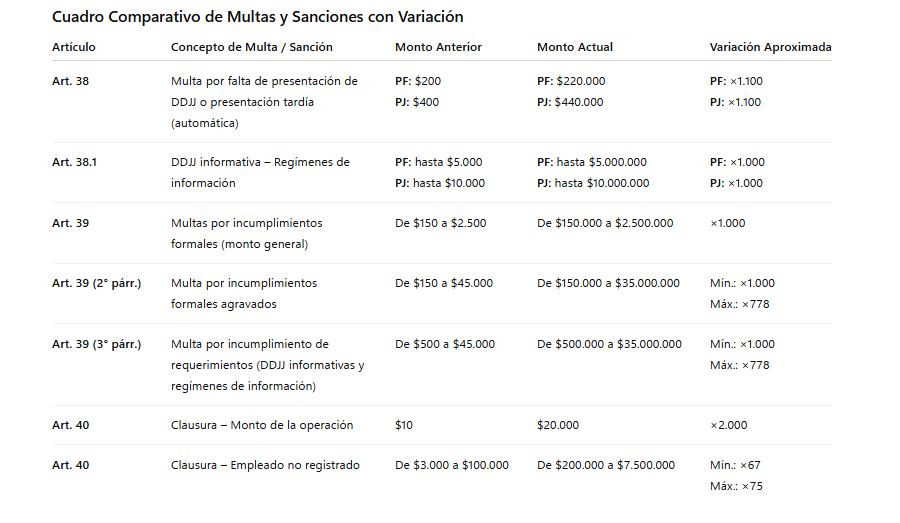Image resolution: width=900 pixels, height=523 pixels.
Task: Select the "De $3.000 a $100.000" cell
Action: (452, 465)
